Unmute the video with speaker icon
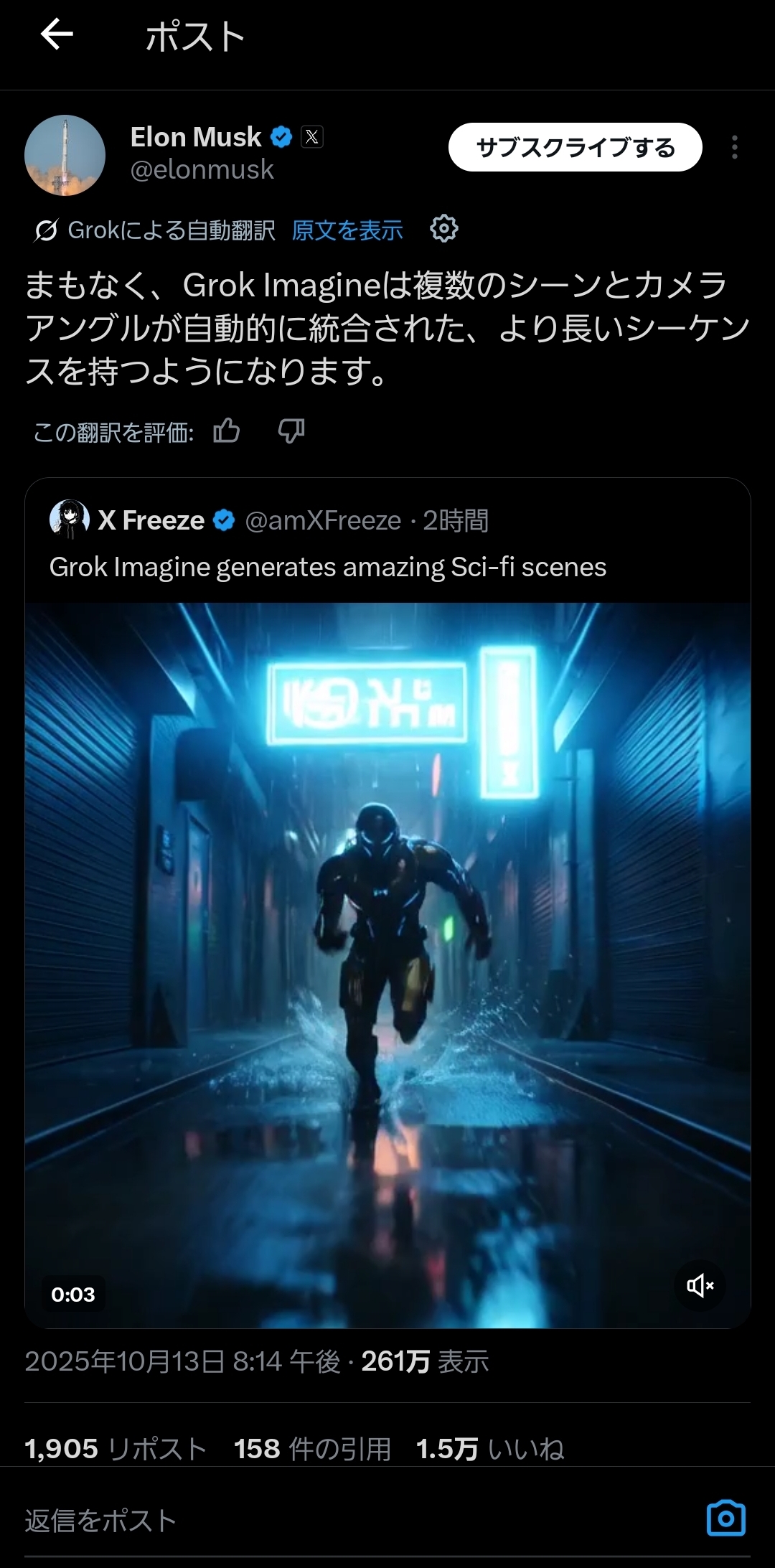This screenshot has height=1568, width=775. [x=700, y=1285]
